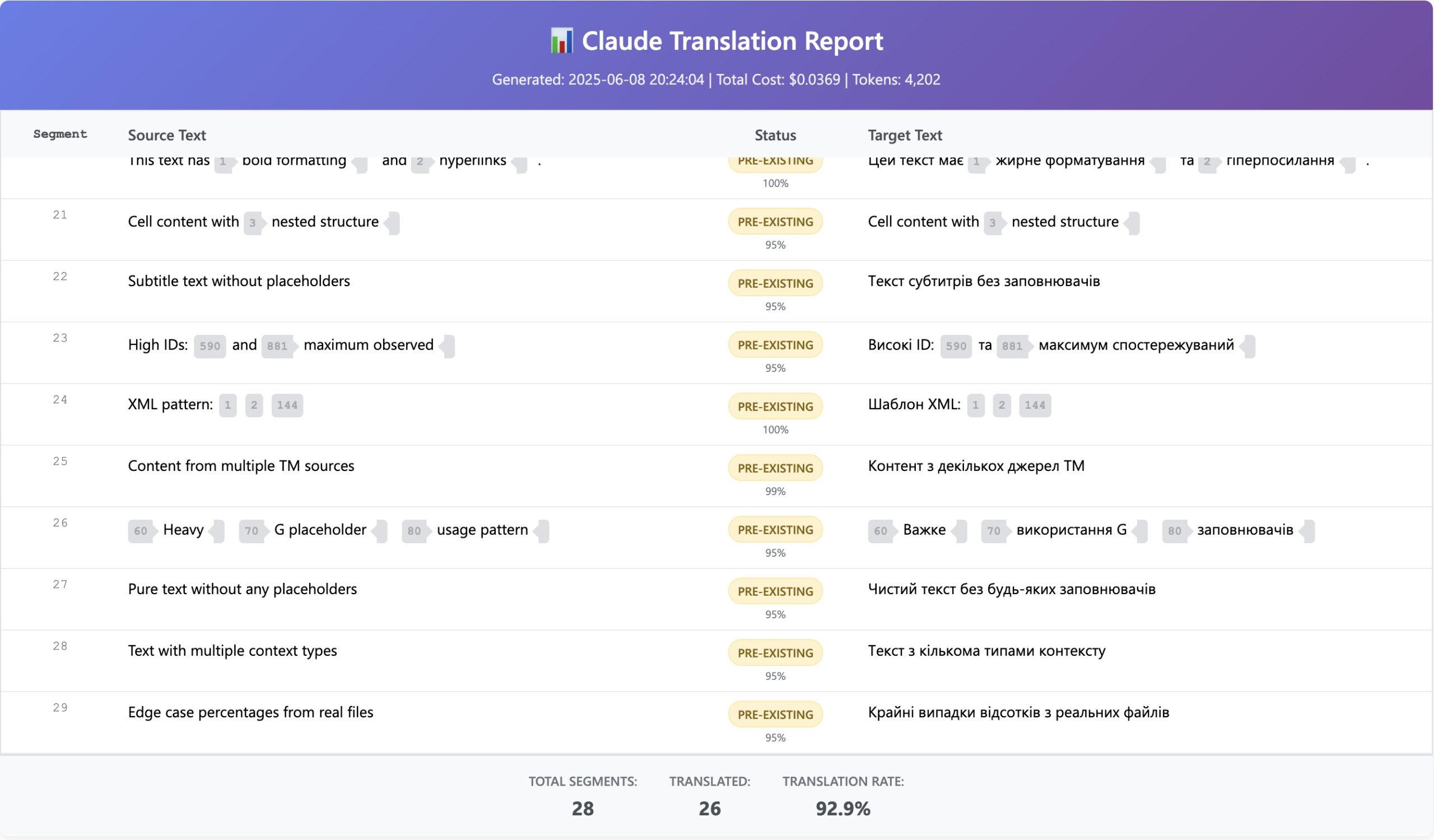The width and height of the screenshot is (1434, 840).
Task: Click segment number 27
Action: 60,584
